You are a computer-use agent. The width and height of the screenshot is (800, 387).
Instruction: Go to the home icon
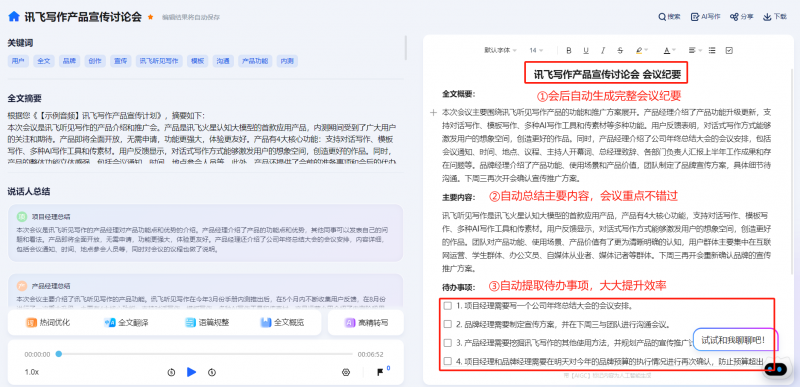[14, 16]
